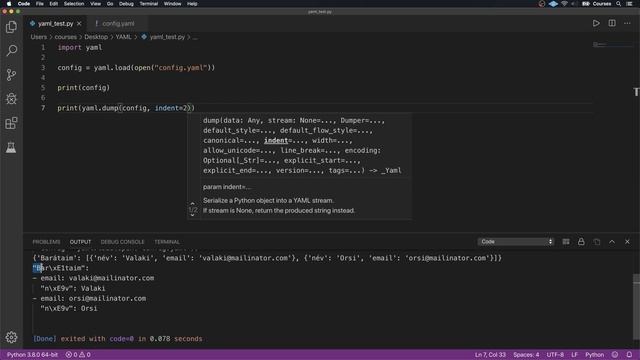
Task: Open the Apple menu
Action: point(9,4)
